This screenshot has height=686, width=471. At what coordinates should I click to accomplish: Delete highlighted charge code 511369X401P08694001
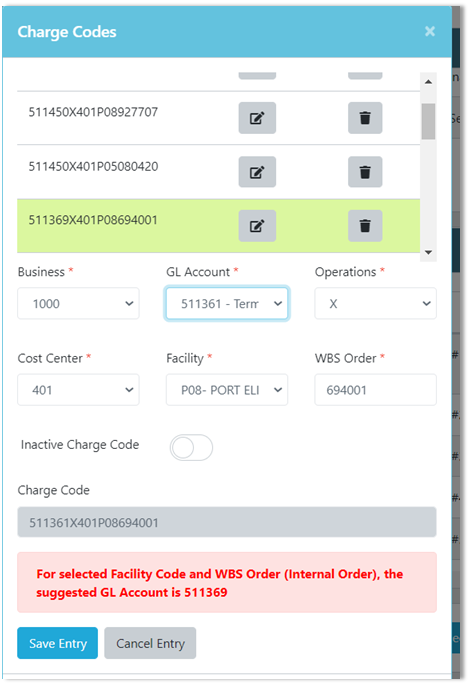tap(365, 226)
